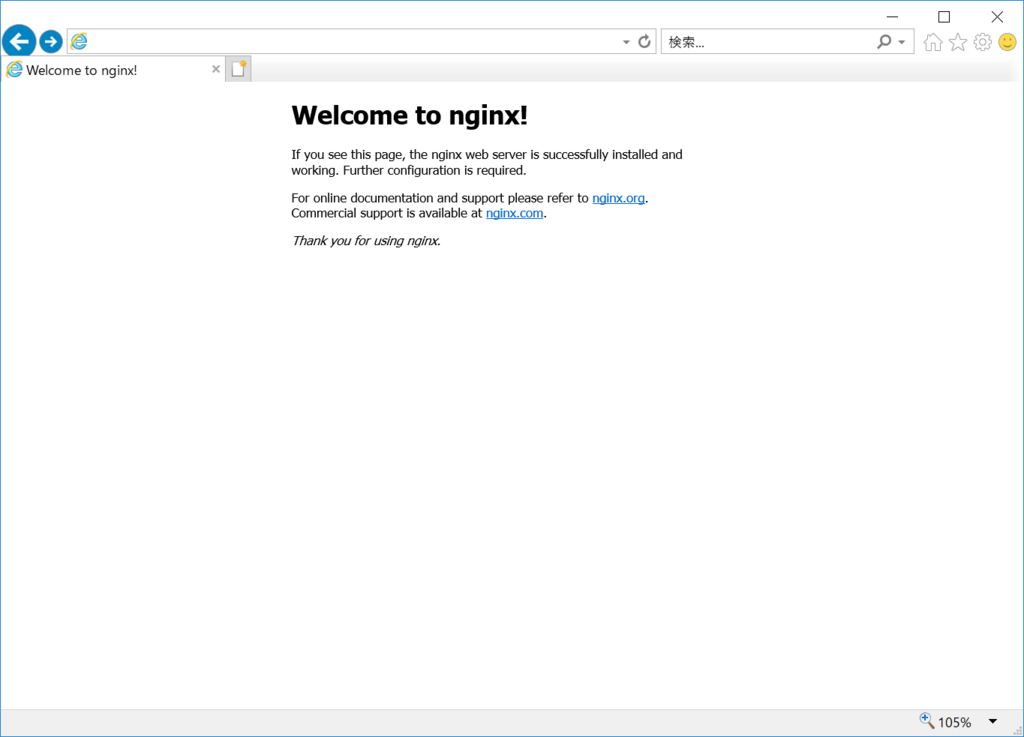1024x737 pixels.
Task: Click the 105% zoom value
Action: [954, 722]
